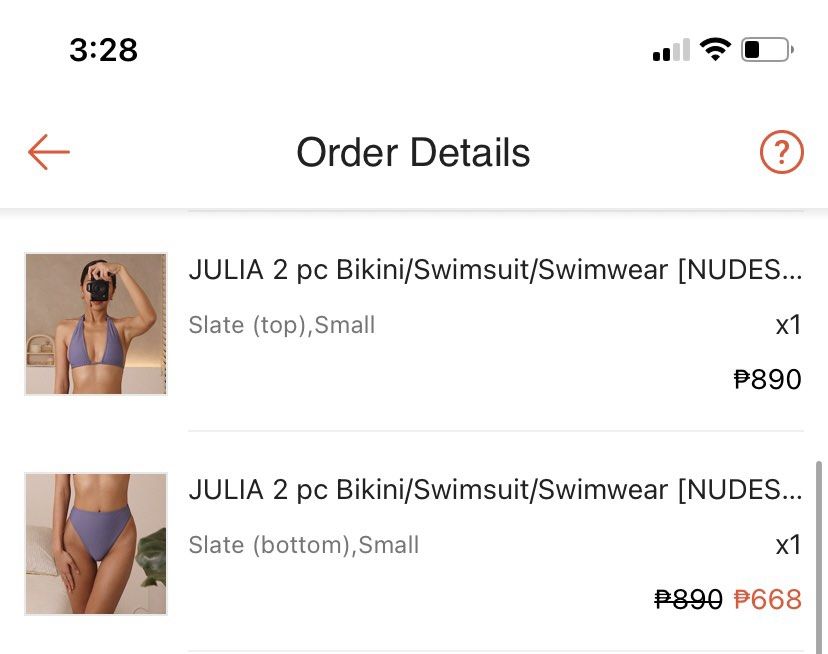This screenshot has width=828, height=654.
Task: Select the Slate (top),Small variant label
Action: (283, 325)
